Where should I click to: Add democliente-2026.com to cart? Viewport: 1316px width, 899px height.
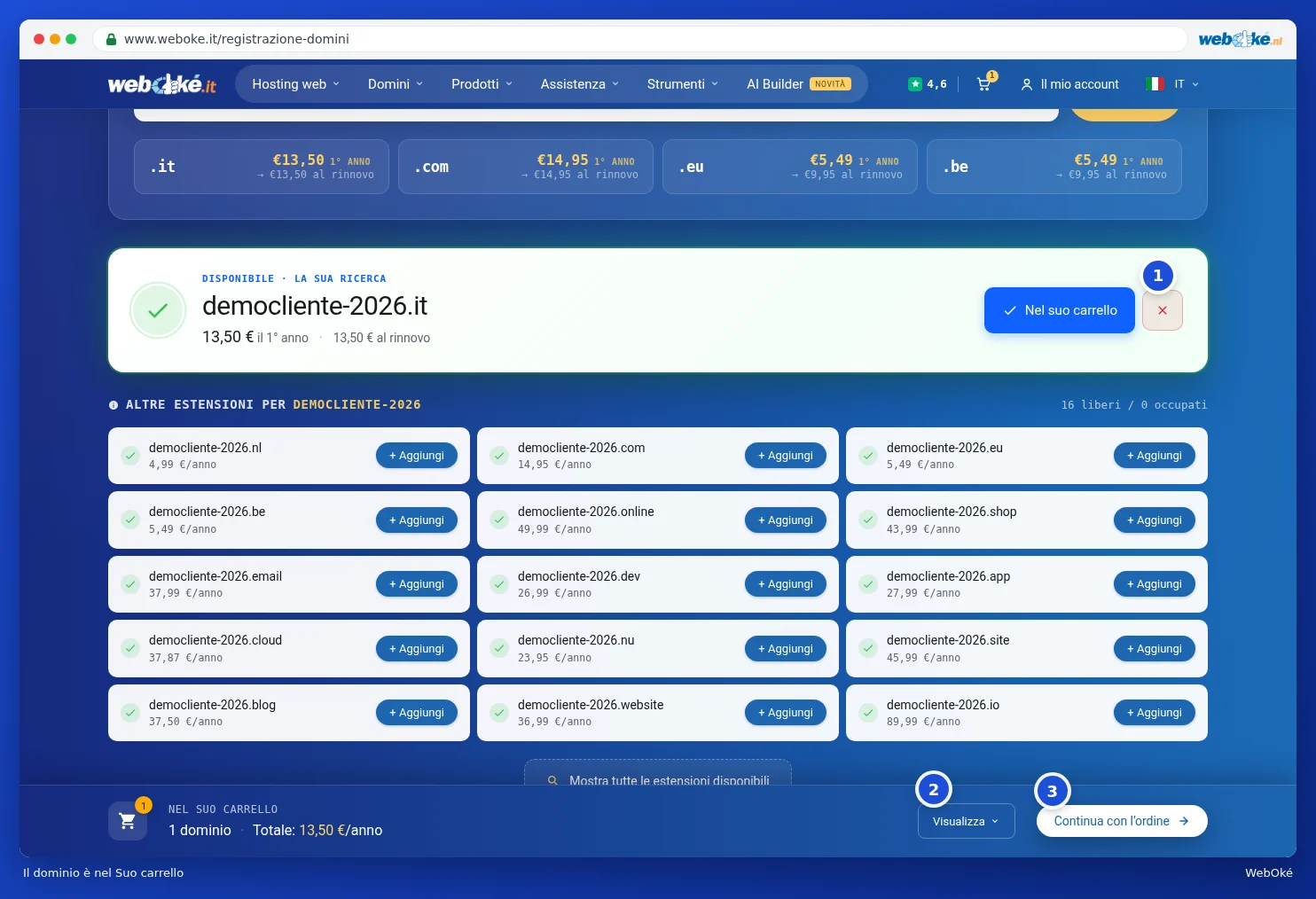click(x=786, y=456)
